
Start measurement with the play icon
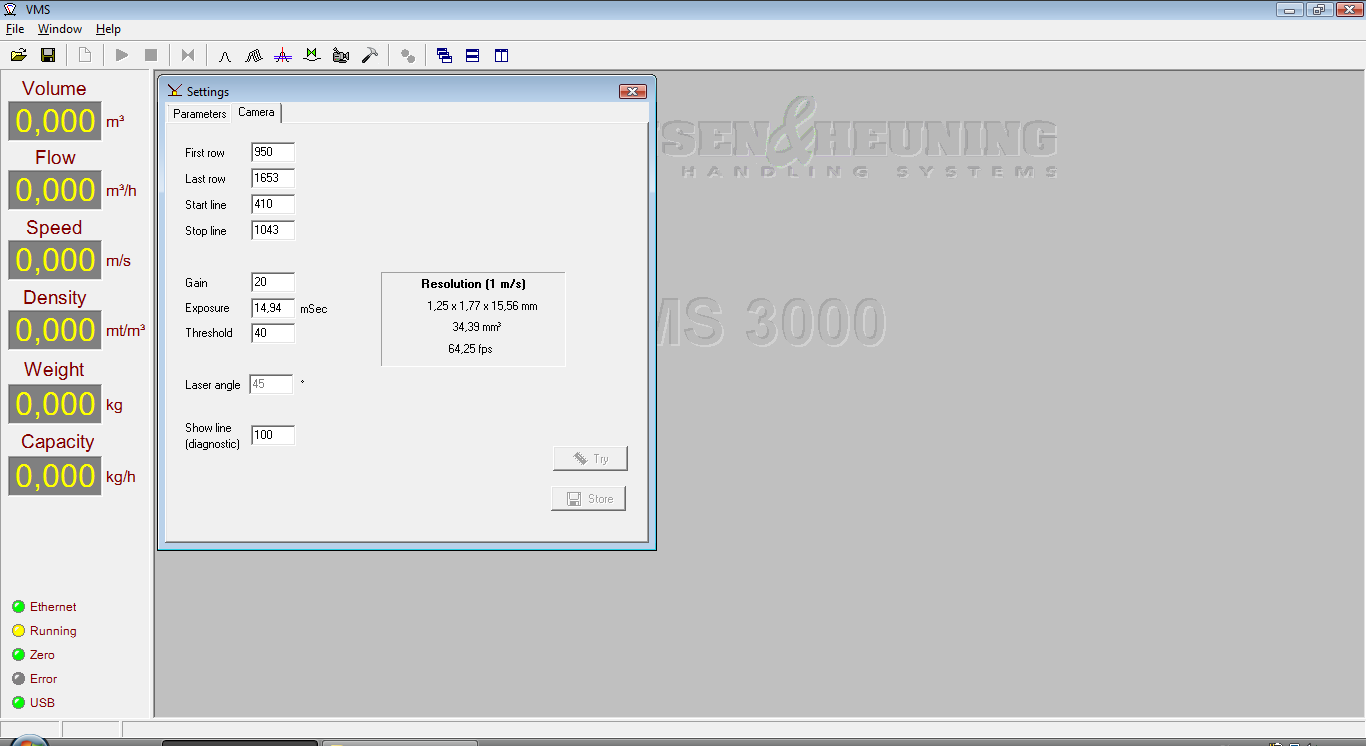click(122, 56)
